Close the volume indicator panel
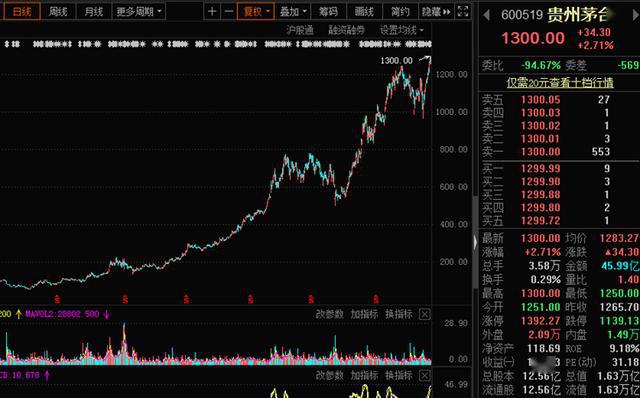Screen dimensions: 640x398 coord(424,314)
